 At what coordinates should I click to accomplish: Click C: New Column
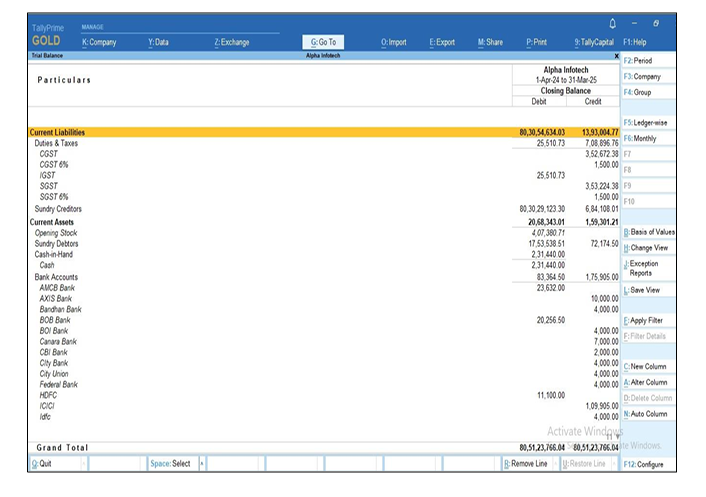tap(648, 366)
